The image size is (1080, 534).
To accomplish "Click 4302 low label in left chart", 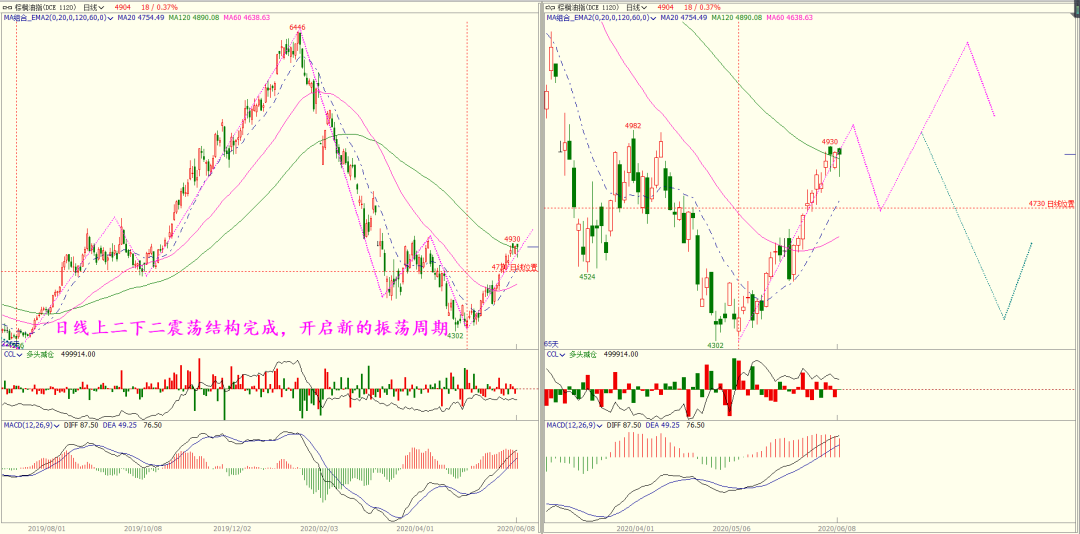I will tap(455, 336).
